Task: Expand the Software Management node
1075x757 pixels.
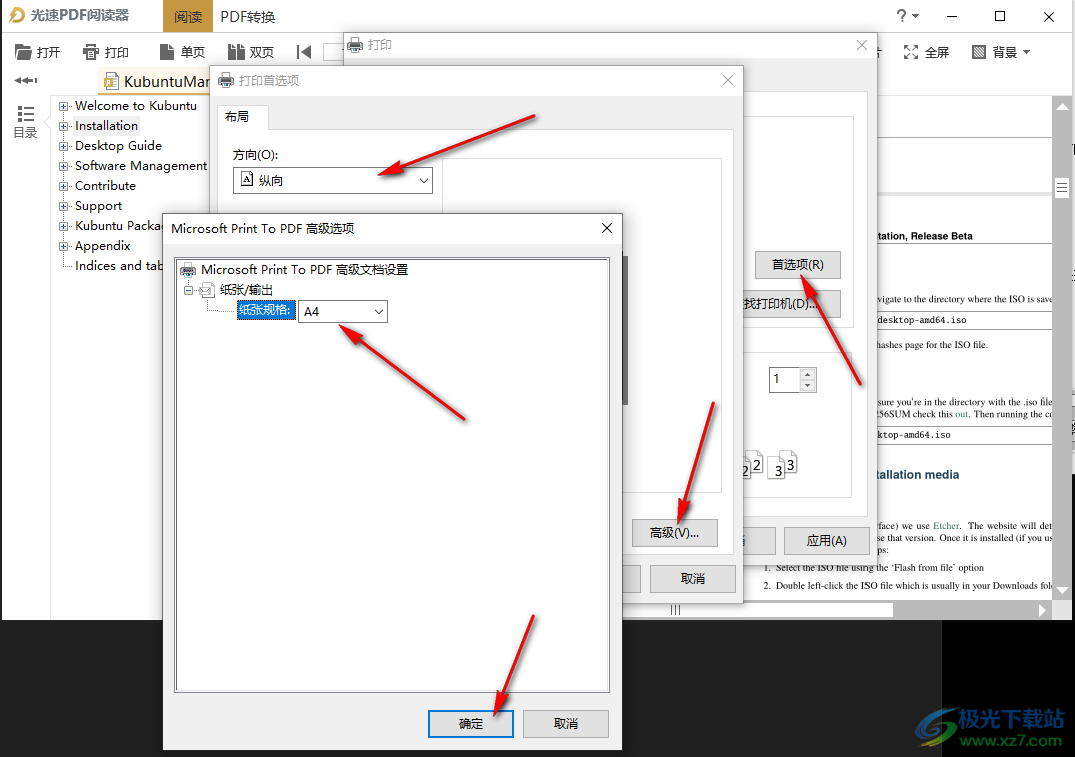Action: (64, 166)
